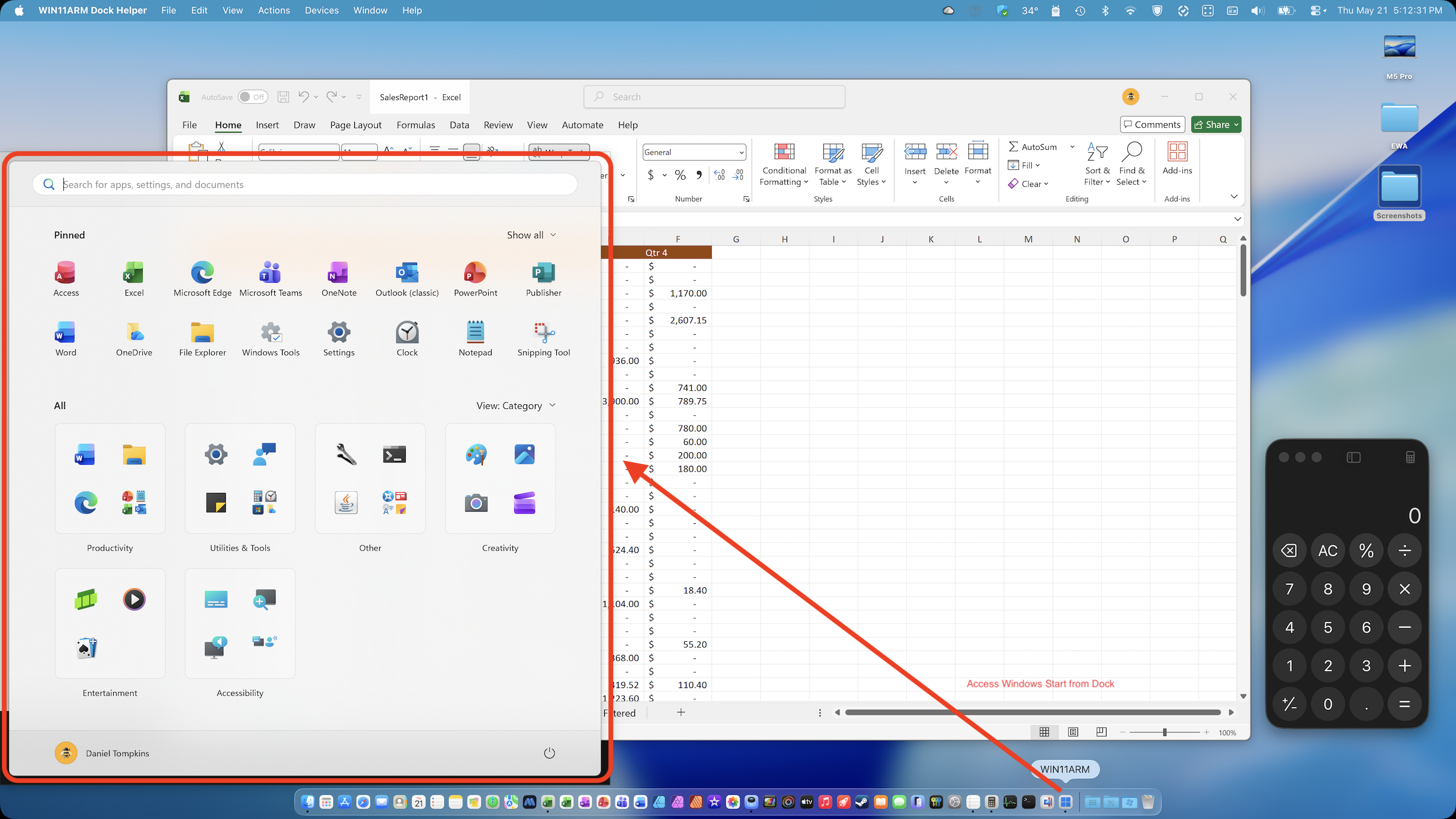Click the Increase Decimal icon
The height and width of the screenshot is (819, 1456).
(719, 175)
